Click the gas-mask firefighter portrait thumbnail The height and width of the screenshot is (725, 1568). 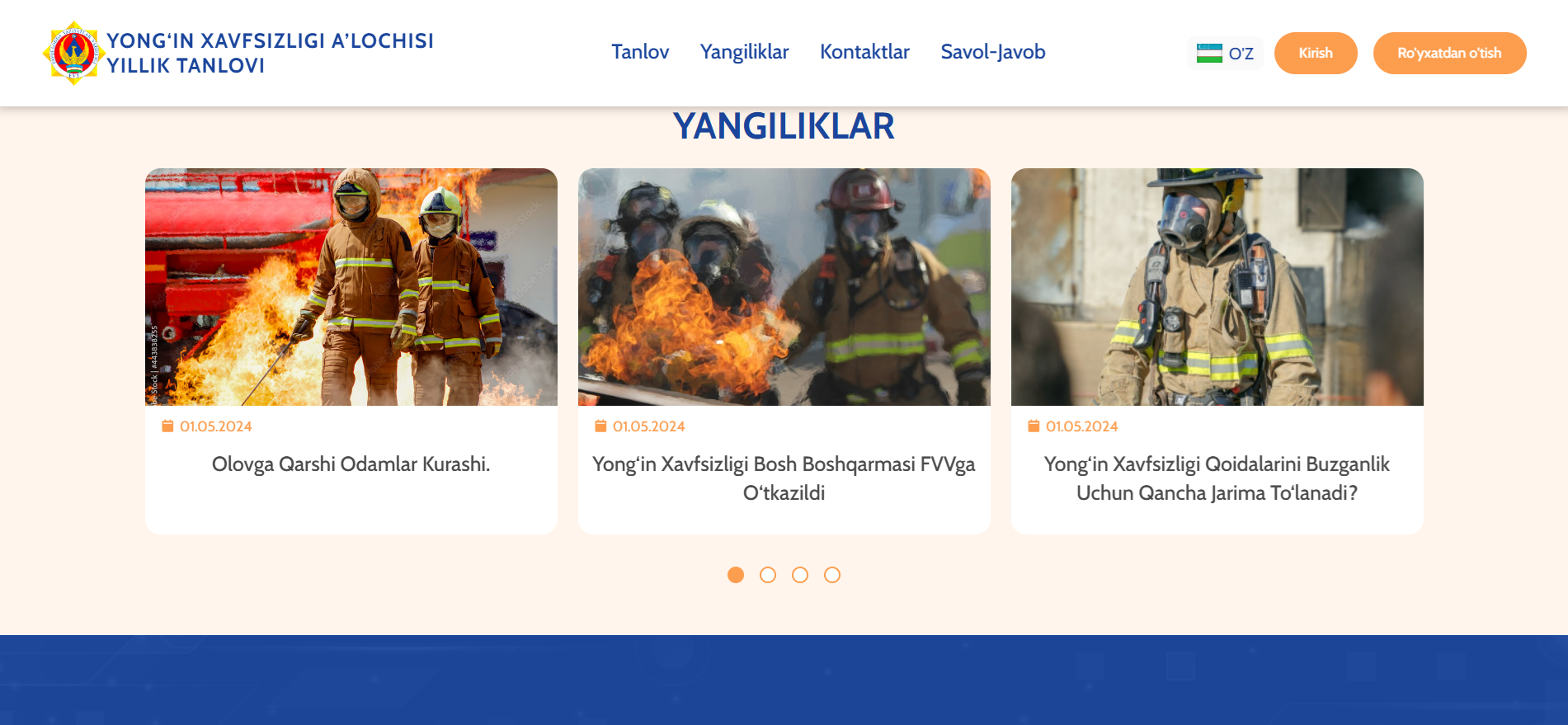[1217, 287]
